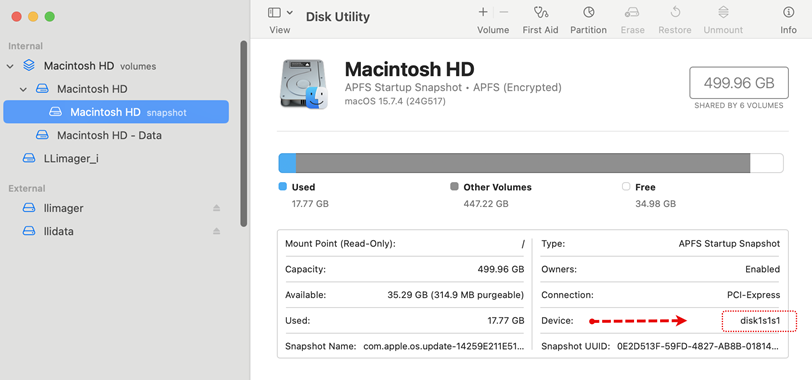Click the blue Used segment of the storage bar
The height and width of the screenshot is (380, 812).
pos(287,163)
